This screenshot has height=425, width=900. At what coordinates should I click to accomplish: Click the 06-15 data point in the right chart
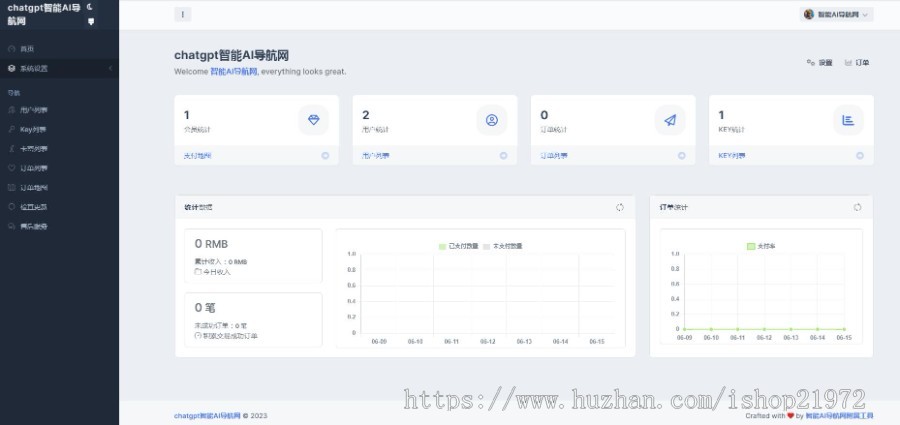844,329
